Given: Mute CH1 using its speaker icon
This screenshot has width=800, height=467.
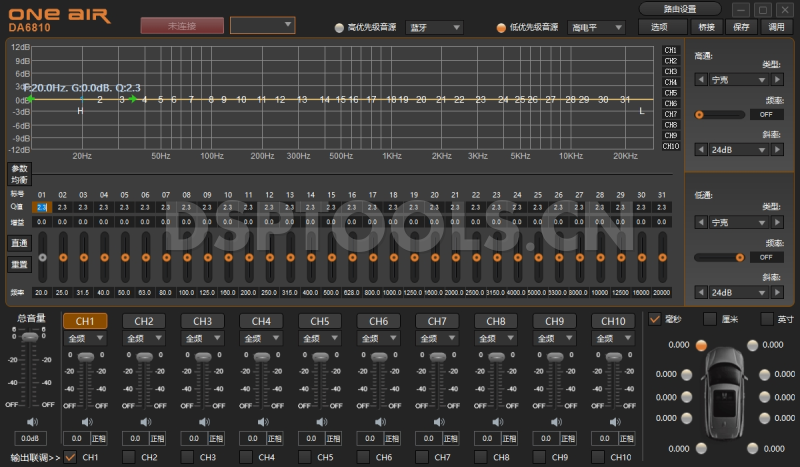Looking at the screenshot, I should (85, 422).
